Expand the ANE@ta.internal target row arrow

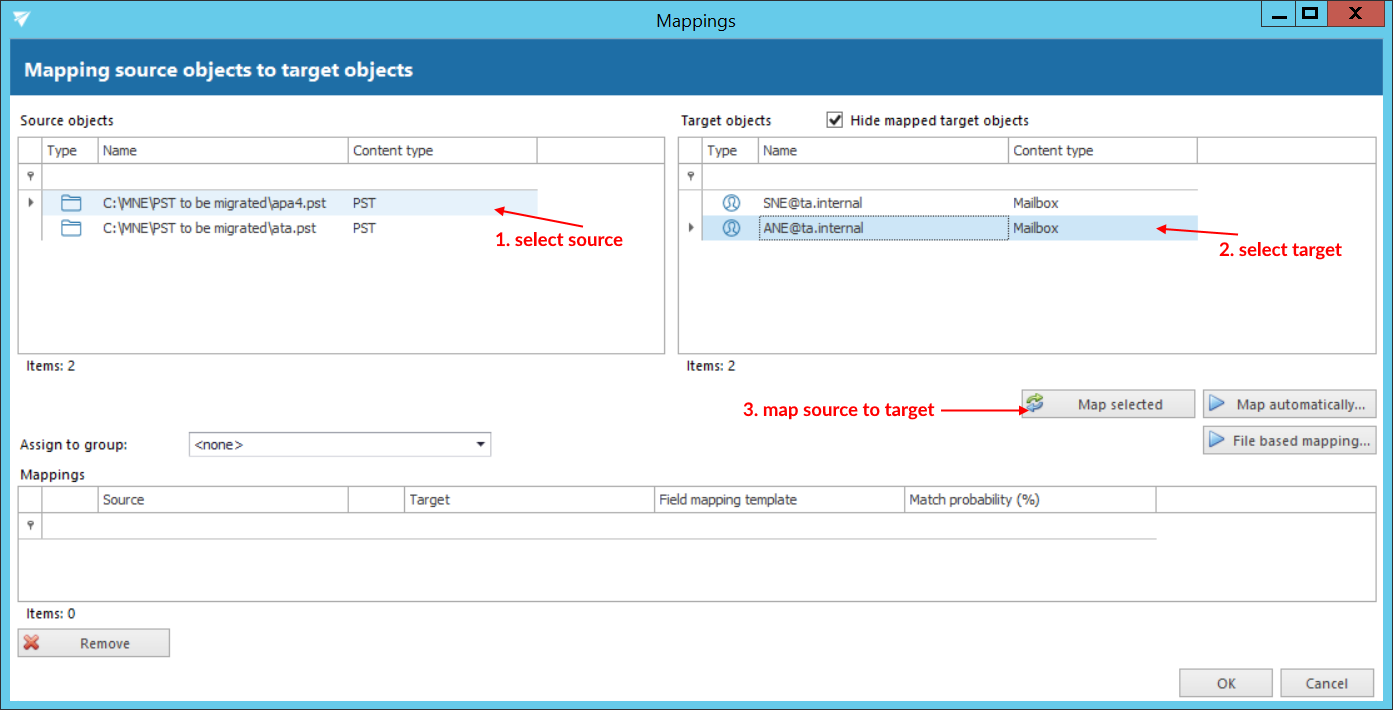[x=690, y=228]
